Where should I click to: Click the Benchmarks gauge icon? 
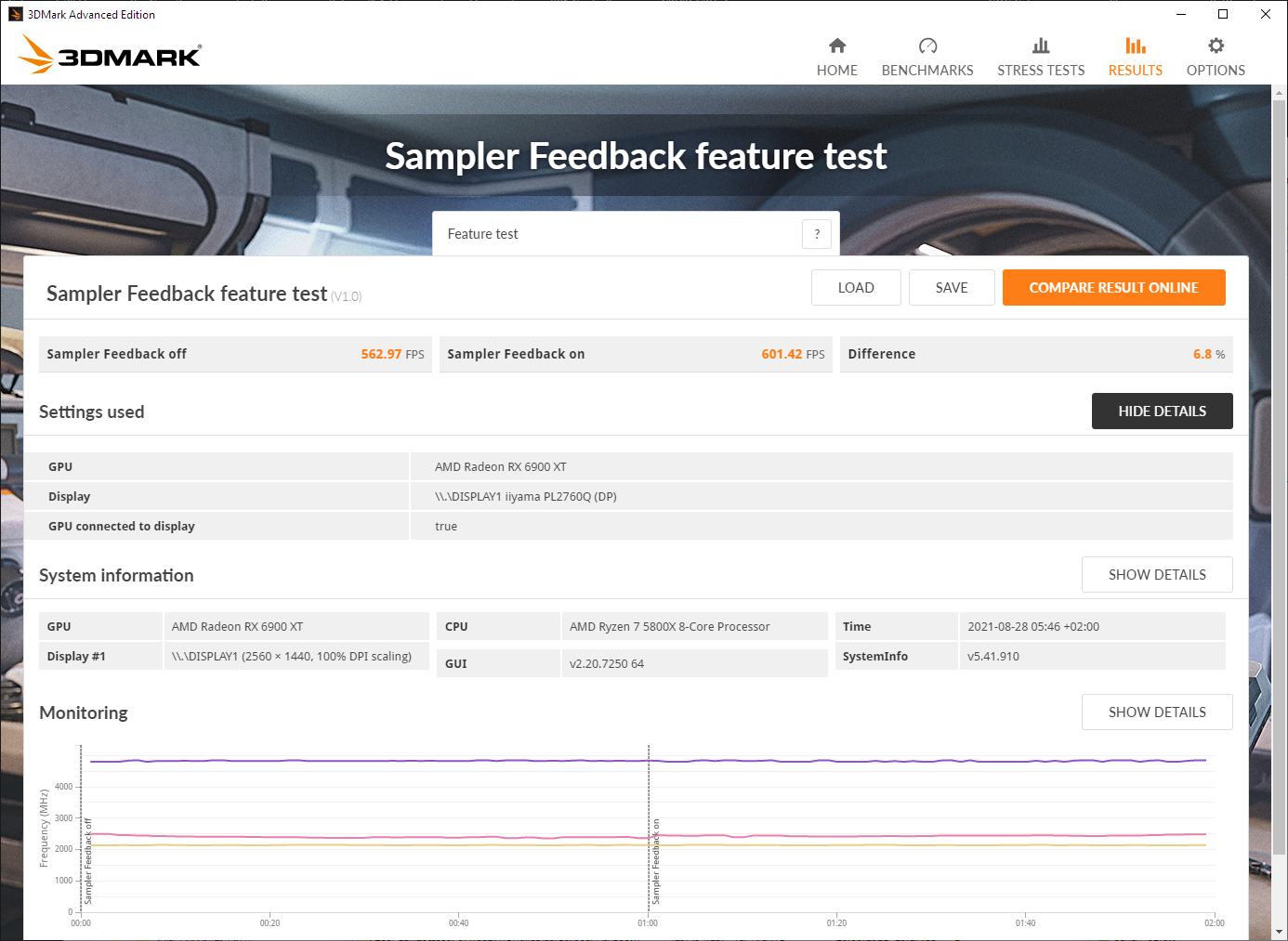(927, 46)
